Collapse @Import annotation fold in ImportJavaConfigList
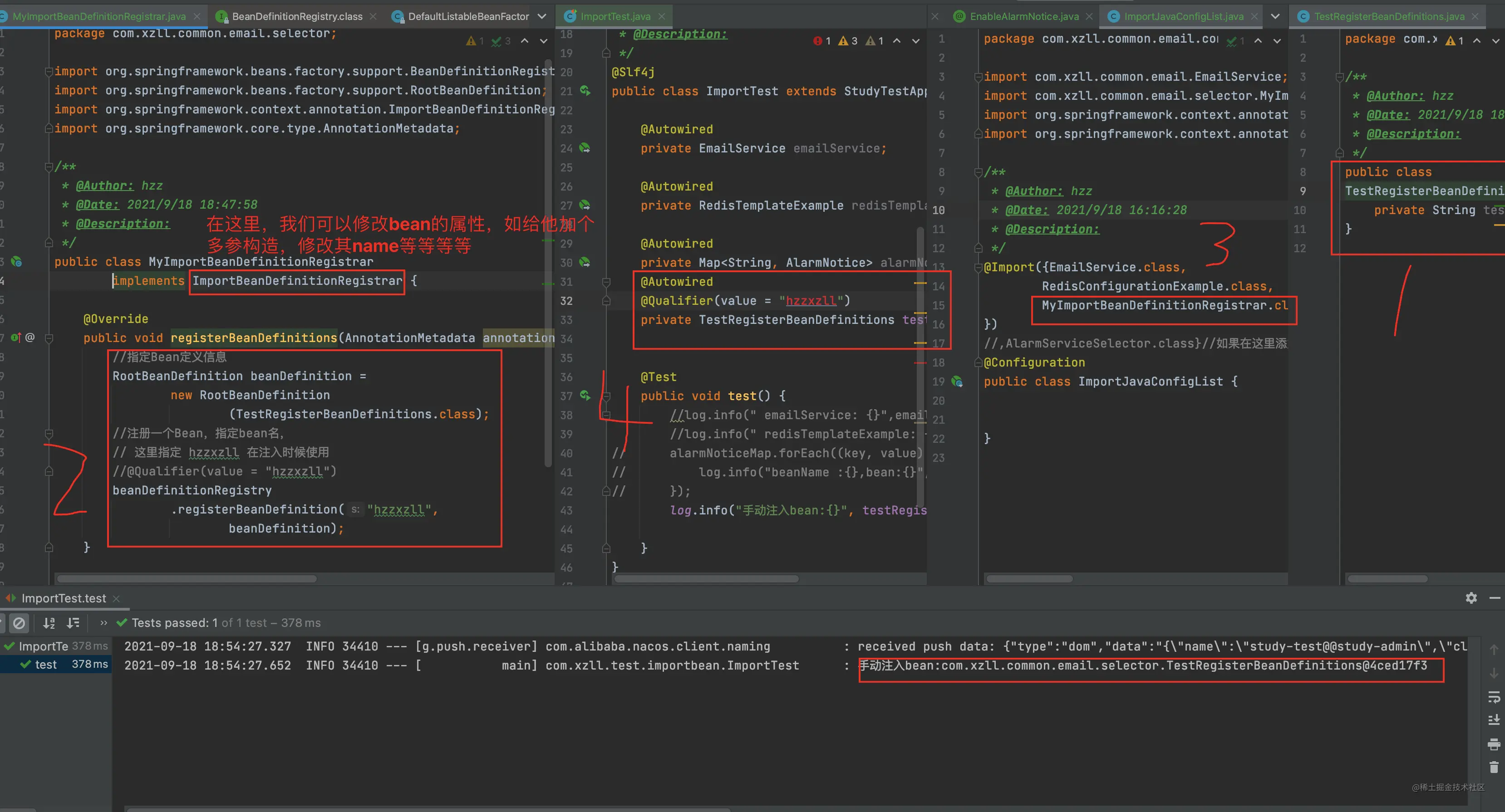The width and height of the screenshot is (1505, 812). point(978,267)
